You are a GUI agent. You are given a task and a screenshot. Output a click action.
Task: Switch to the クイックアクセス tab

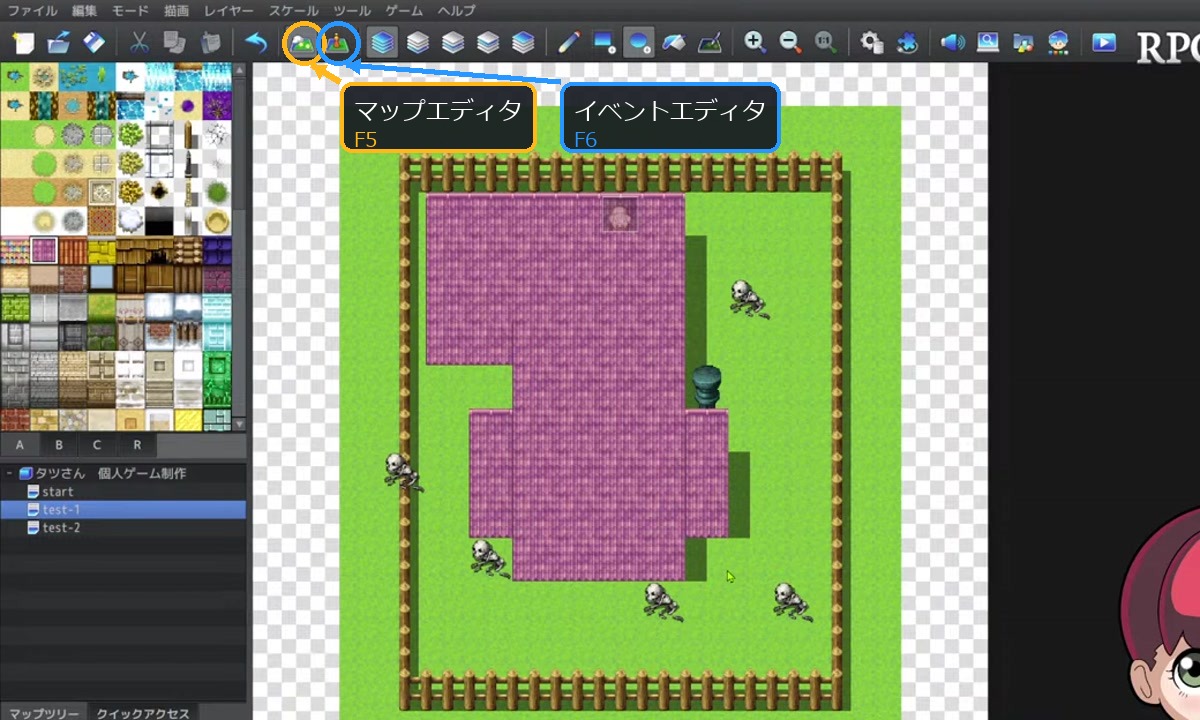143,712
